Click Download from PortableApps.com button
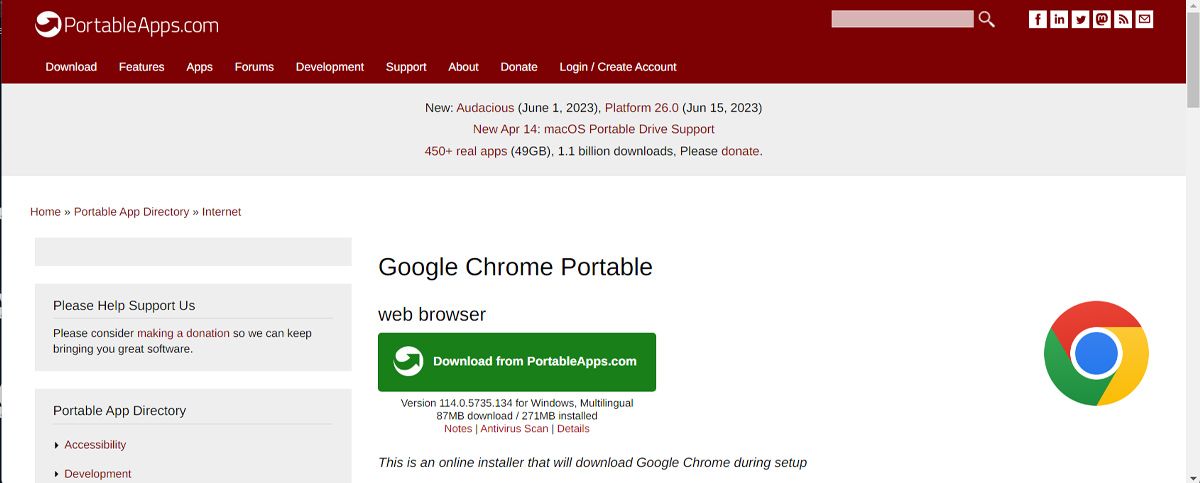 pyautogui.click(x=517, y=362)
